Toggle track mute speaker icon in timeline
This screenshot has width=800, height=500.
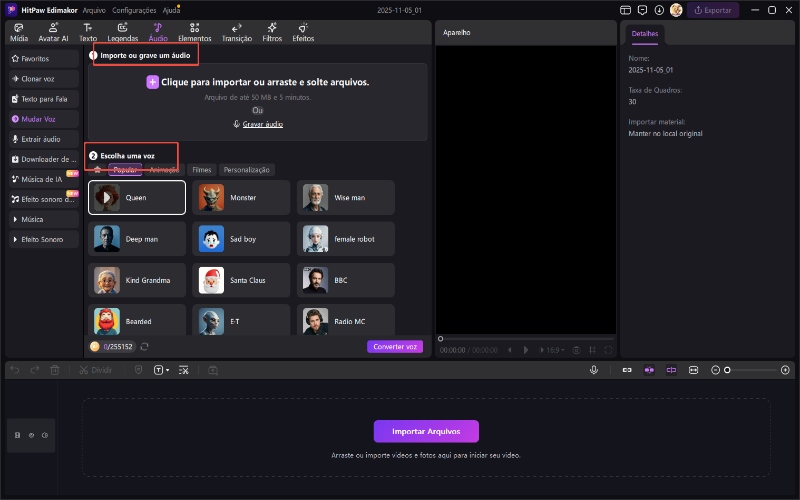[x=45, y=435]
